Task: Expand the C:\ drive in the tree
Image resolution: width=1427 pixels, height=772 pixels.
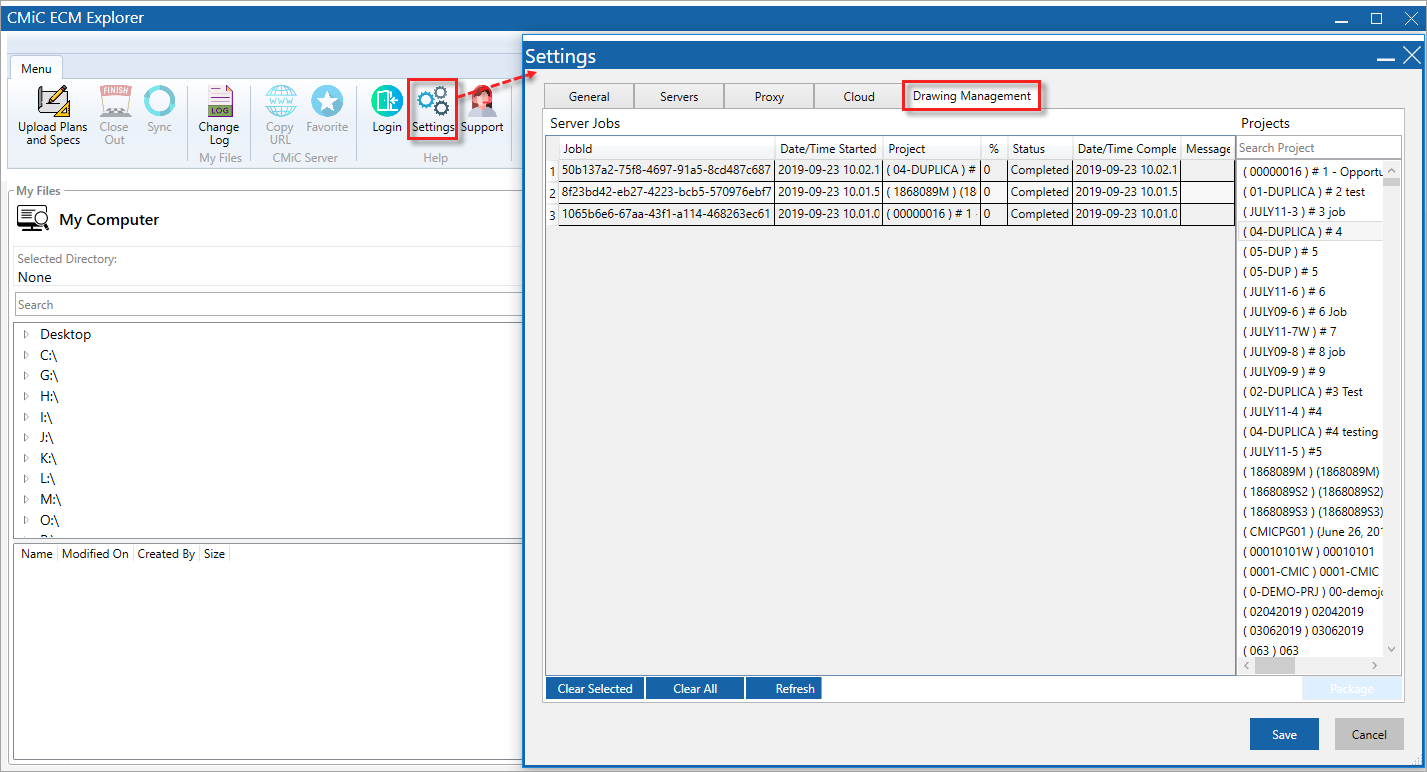Action: (x=28, y=354)
